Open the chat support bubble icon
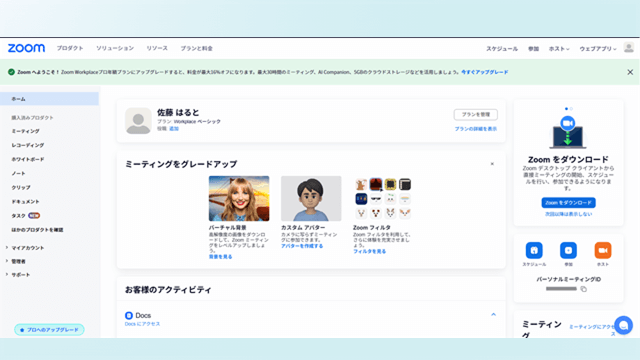The image size is (640, 360). tap(623, 325)
